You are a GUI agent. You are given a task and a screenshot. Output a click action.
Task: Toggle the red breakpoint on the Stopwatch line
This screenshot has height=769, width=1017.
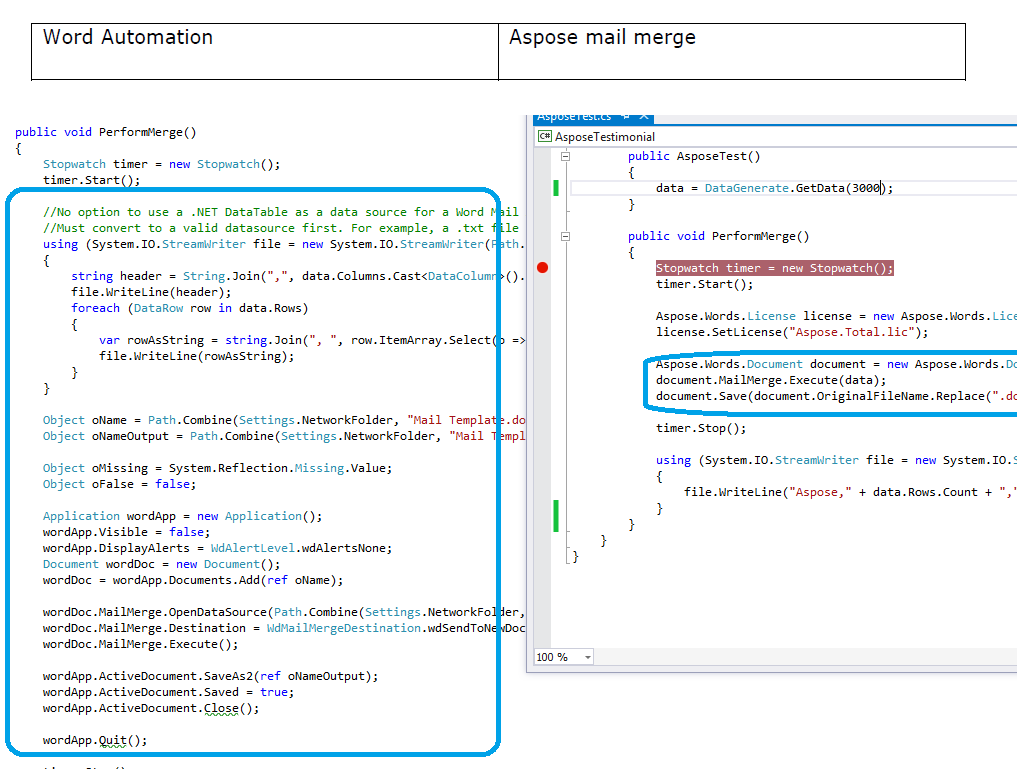pyautogui.click(x=543, y=268)
